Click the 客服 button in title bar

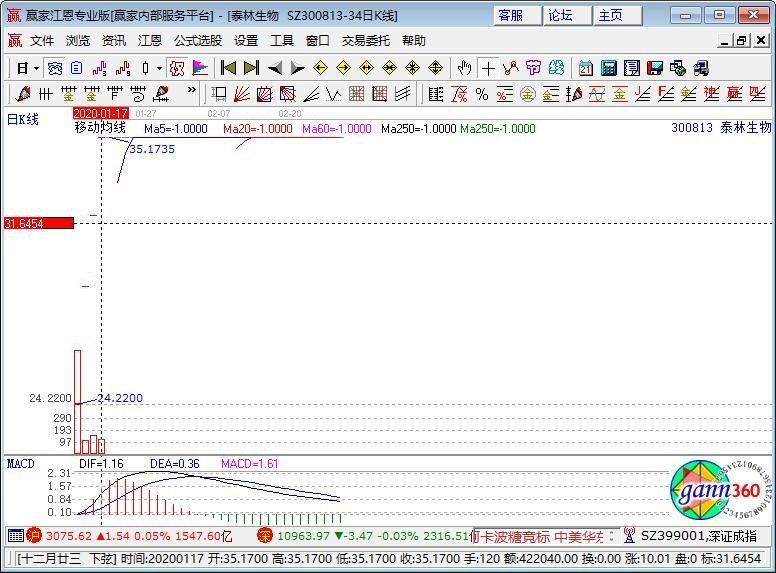click(x=516, y=15)
